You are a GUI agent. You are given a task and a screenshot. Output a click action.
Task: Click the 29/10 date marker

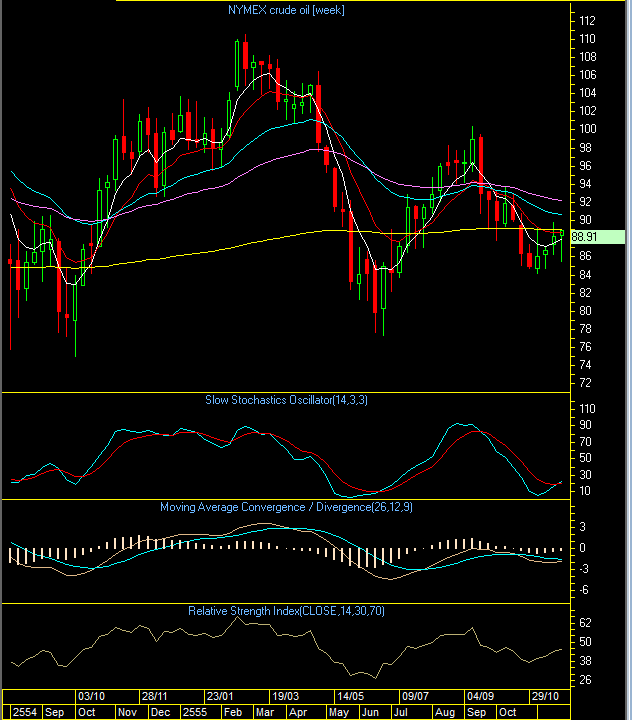coord(546,696)
